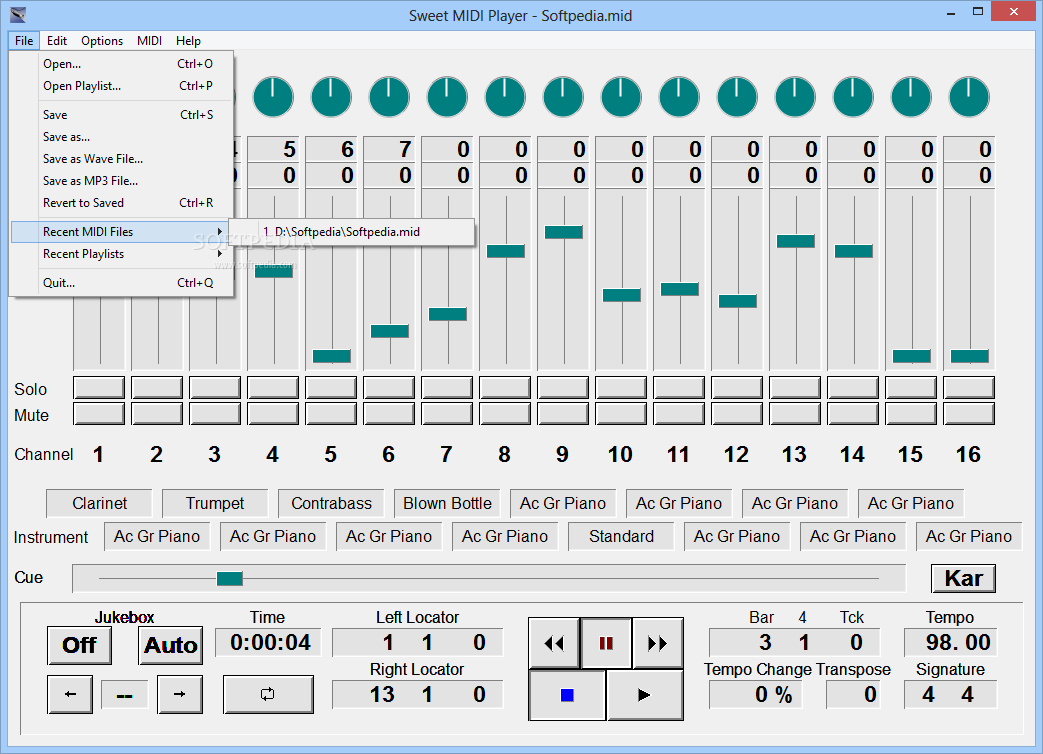This screenshot has width=1043, height=754.
Task: Click the pan knob above channel 14
Action: pyautogui.click(x=853, y=97)
